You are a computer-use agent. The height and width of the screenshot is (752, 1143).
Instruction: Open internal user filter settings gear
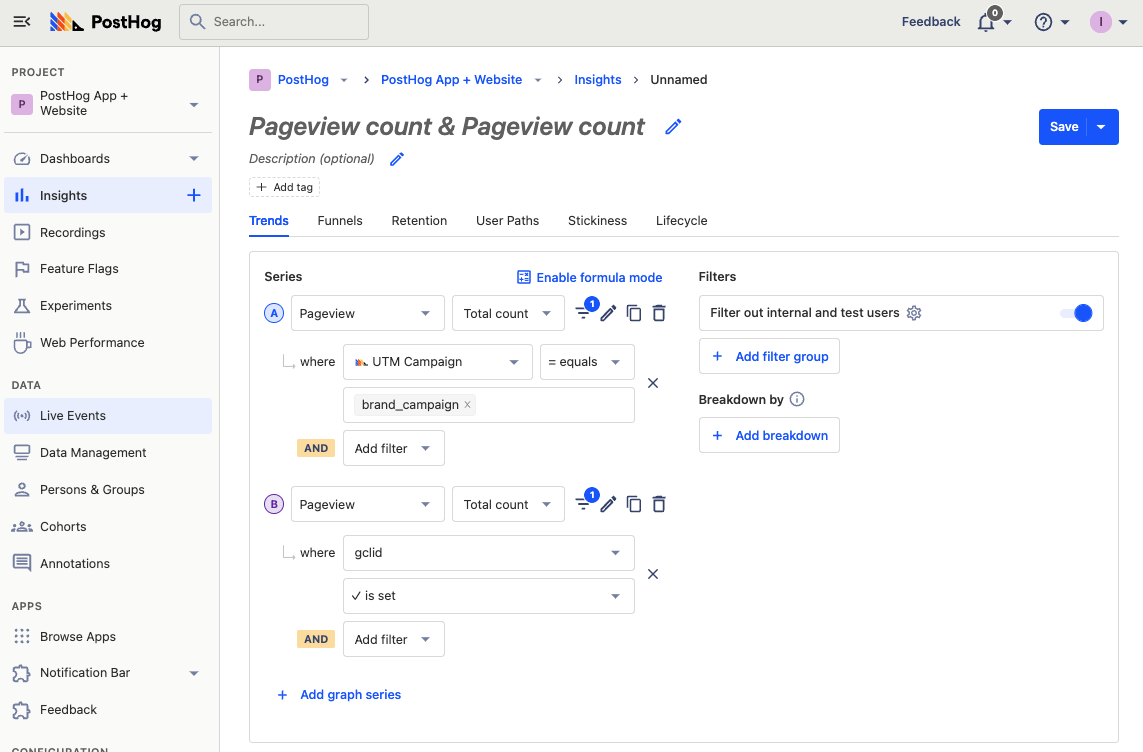(913, 313)
